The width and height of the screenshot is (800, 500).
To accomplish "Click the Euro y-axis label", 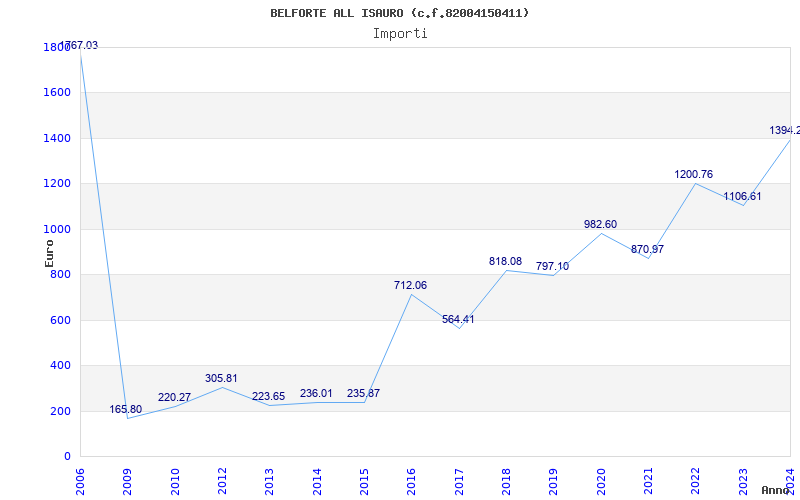I will (49, 253).
